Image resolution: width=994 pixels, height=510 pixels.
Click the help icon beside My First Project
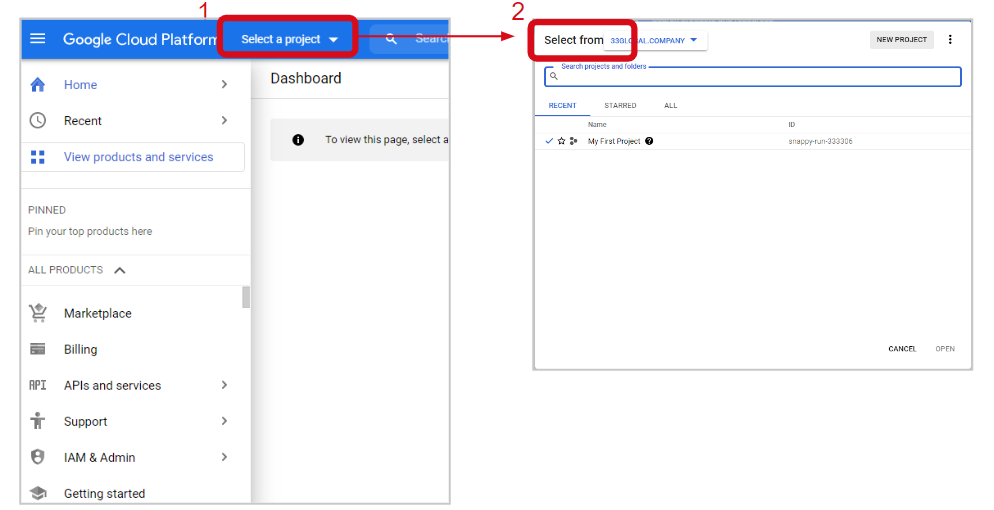click(649, 141)
